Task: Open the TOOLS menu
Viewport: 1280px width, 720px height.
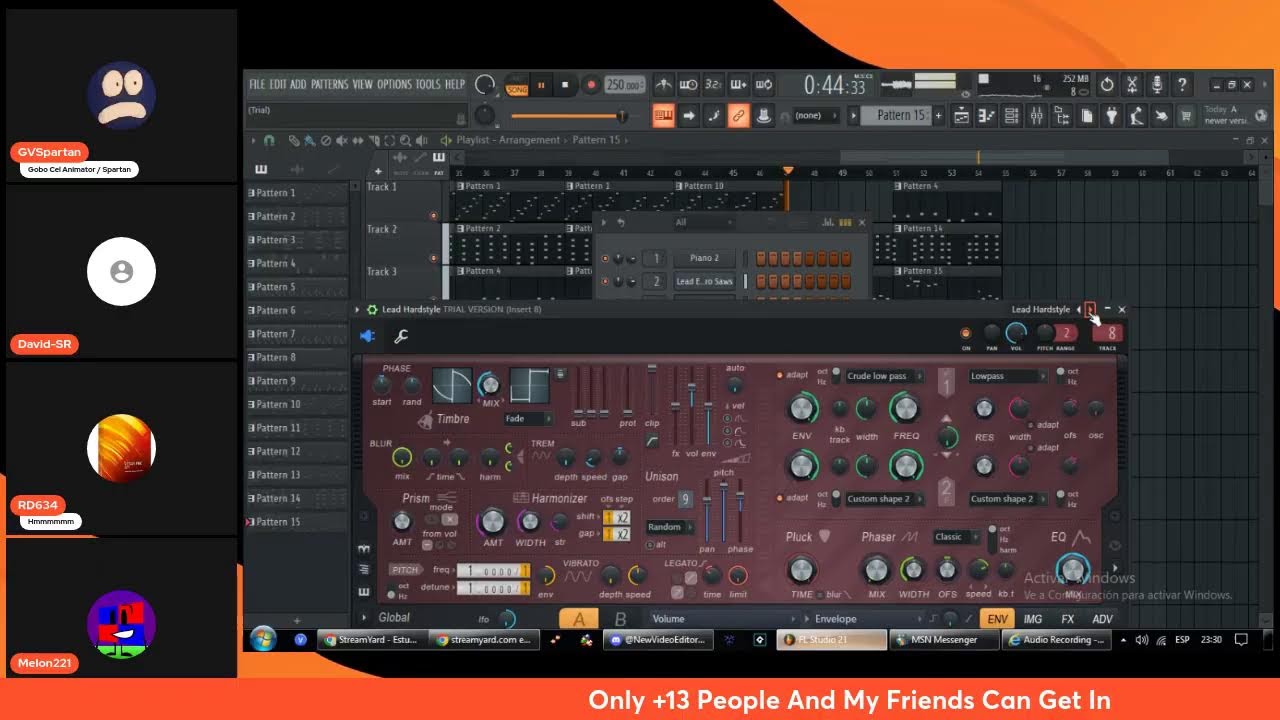Action: pyautogui.click(x=428, y=85)
